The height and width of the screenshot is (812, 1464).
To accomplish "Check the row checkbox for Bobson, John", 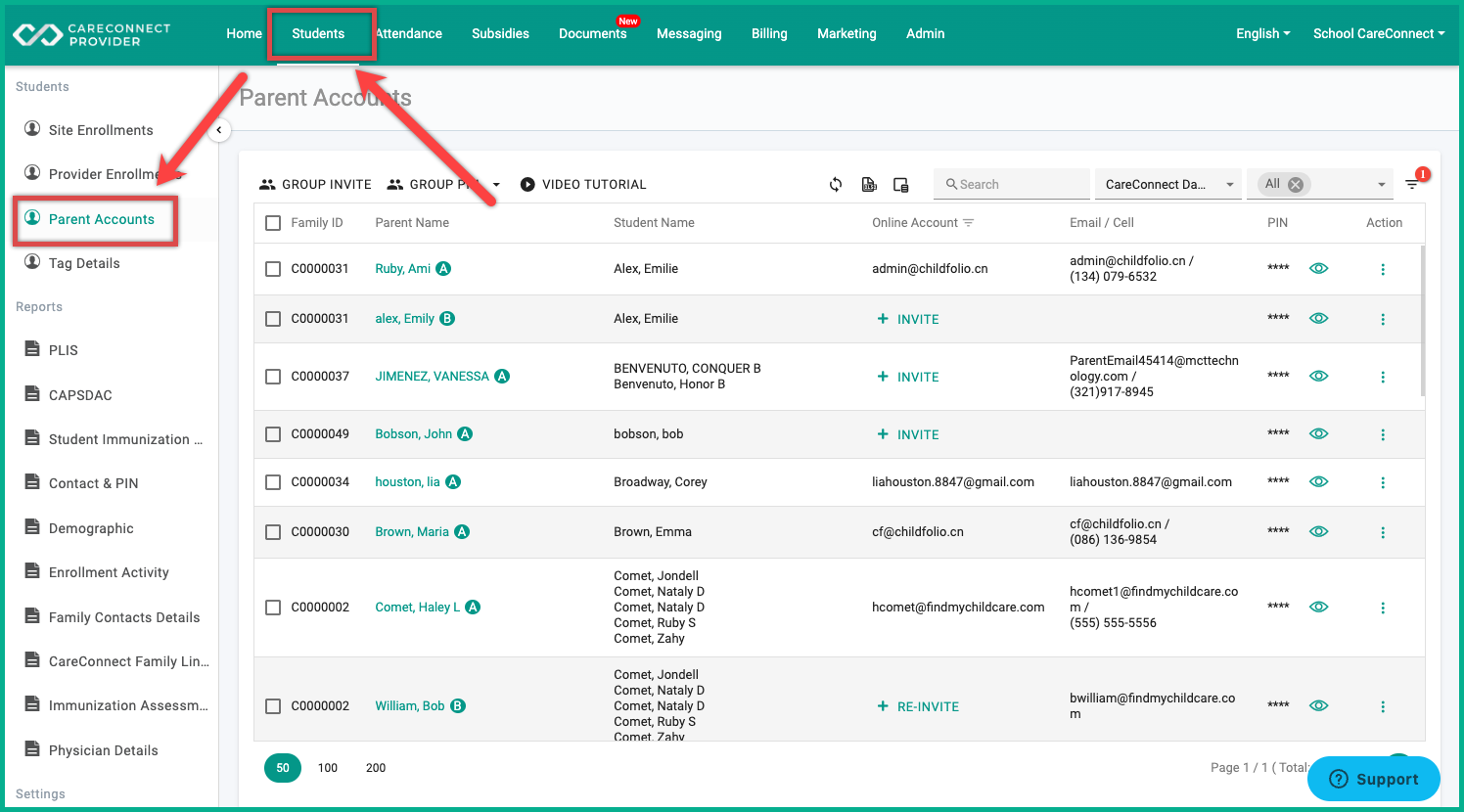I will point(273,434).
